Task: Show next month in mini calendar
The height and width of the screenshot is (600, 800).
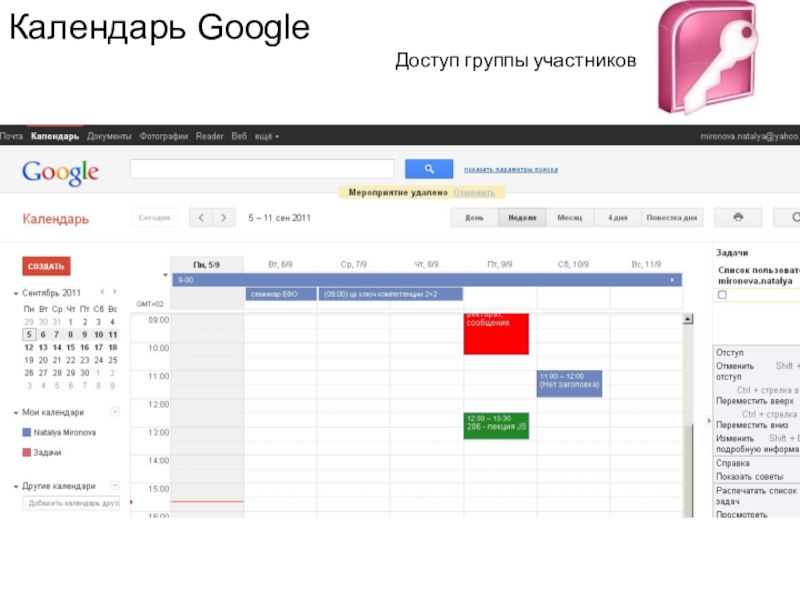Action: tap(114, 292)
